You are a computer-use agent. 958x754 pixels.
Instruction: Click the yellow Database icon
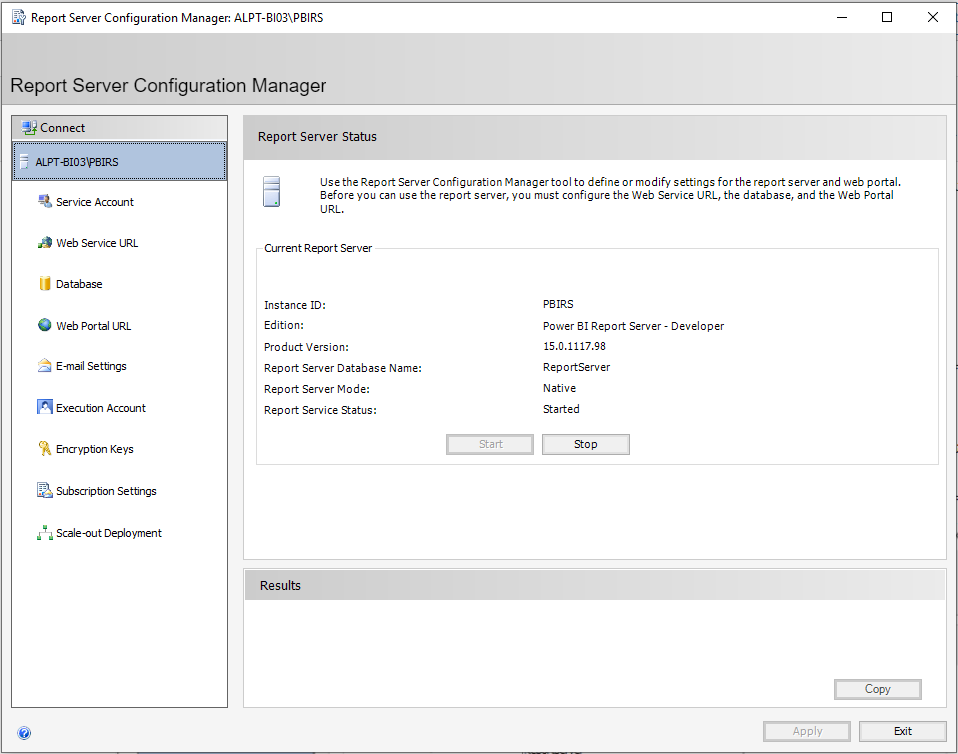tap(44, 284)
